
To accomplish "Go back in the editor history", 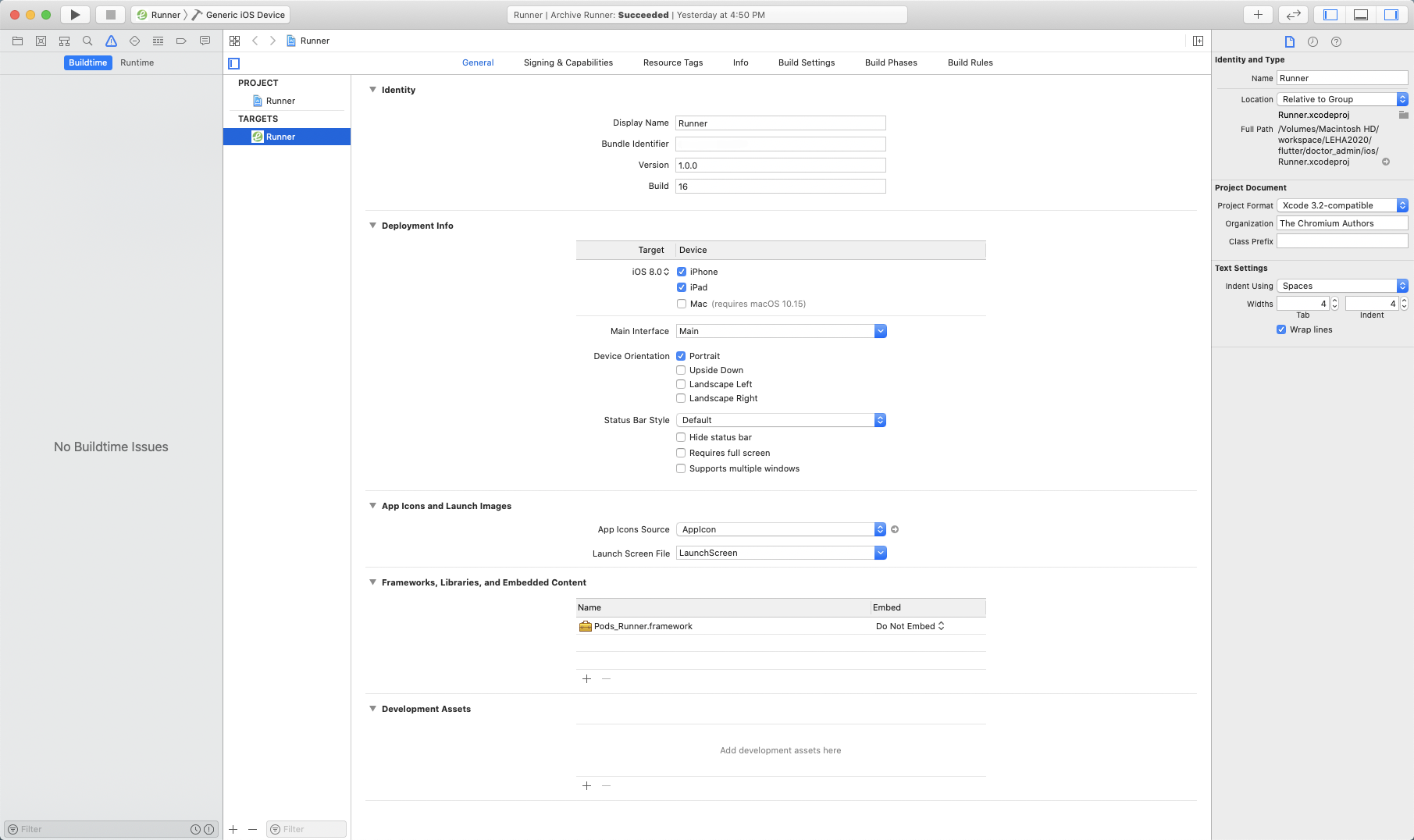I will coord(255,41).
